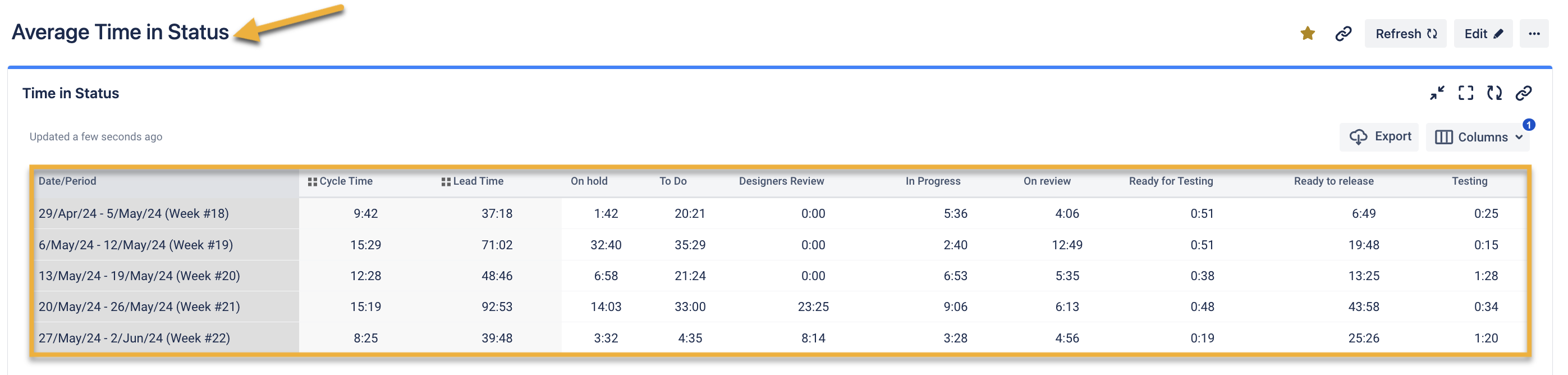Click the Ready for Testing column header

pos(1171,181)
